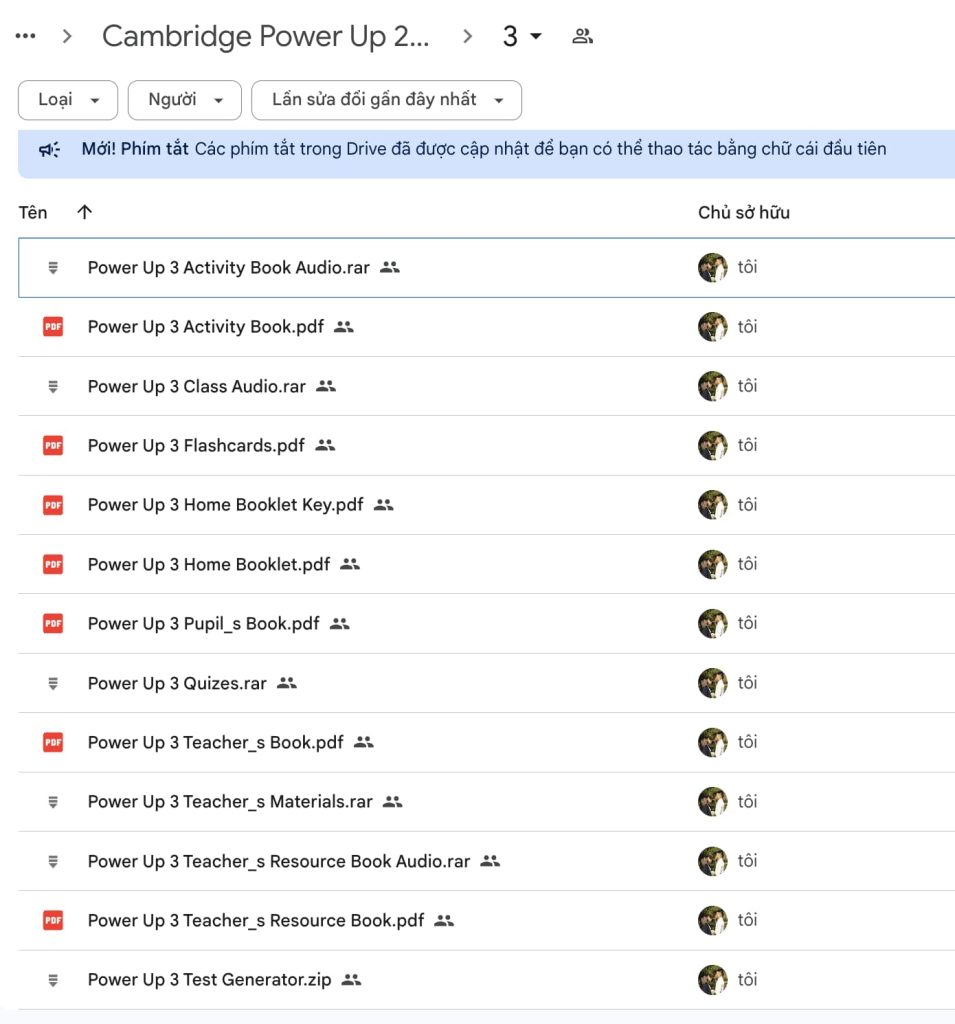Viewport: 955px width, 1024px height.
Task: Click the announcement megaphone icon in the banner
Action: pos(49,150)
